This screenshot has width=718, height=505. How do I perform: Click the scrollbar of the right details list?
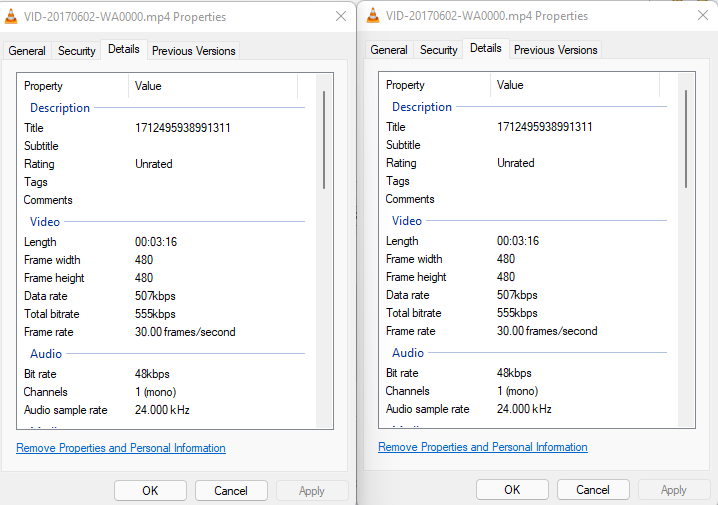pos(685,139)
